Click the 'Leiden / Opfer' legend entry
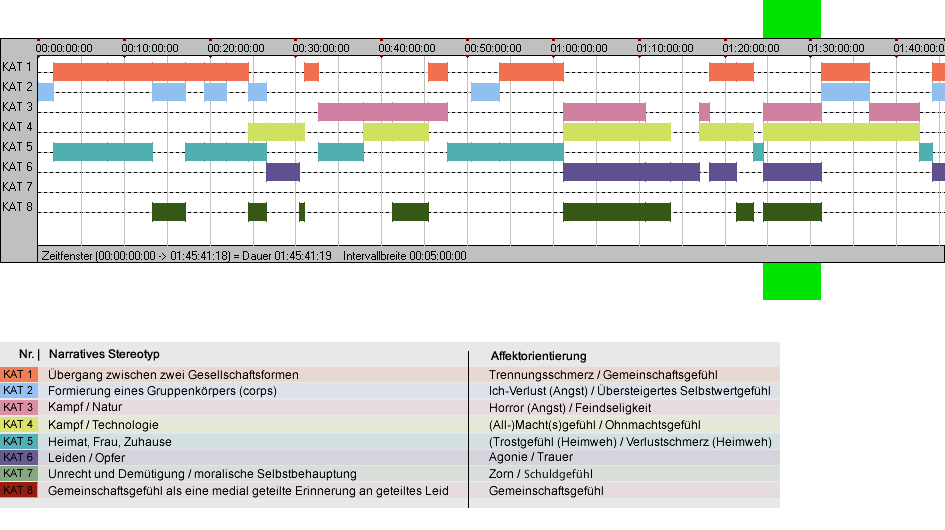The image size is (945, 530). coord(86,458)
